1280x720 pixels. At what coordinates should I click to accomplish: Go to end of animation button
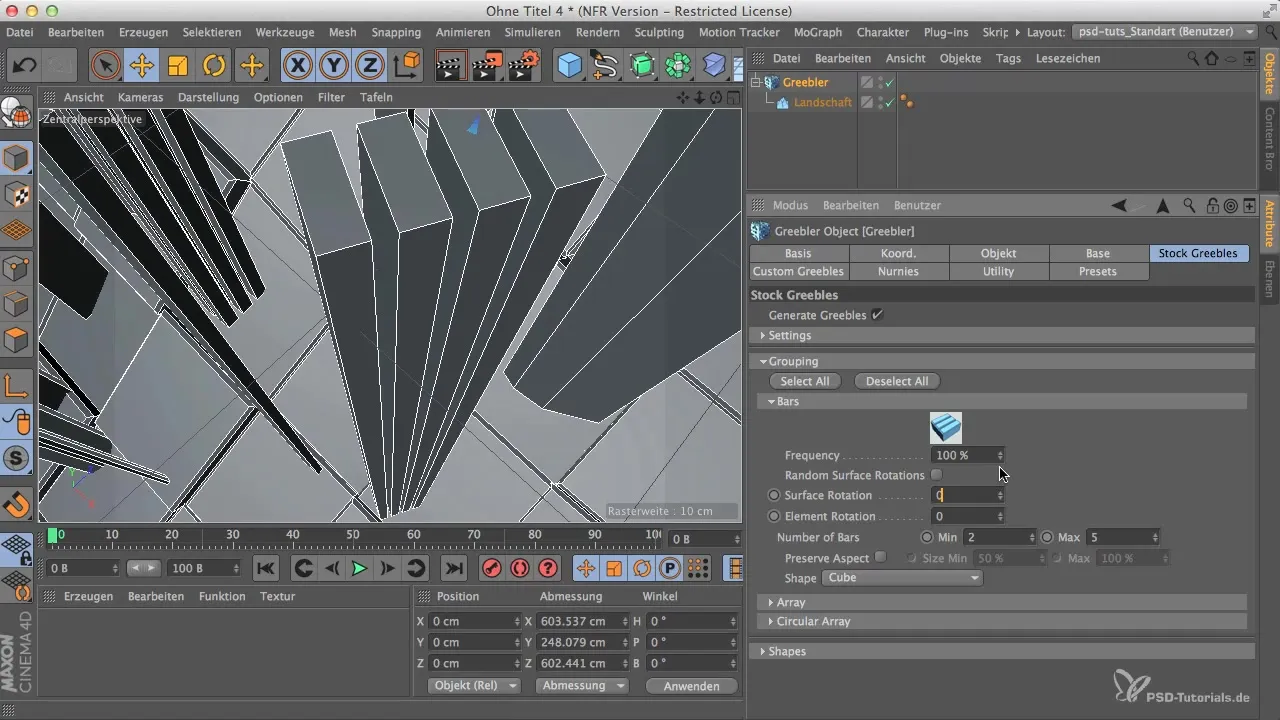click(454, 568)
